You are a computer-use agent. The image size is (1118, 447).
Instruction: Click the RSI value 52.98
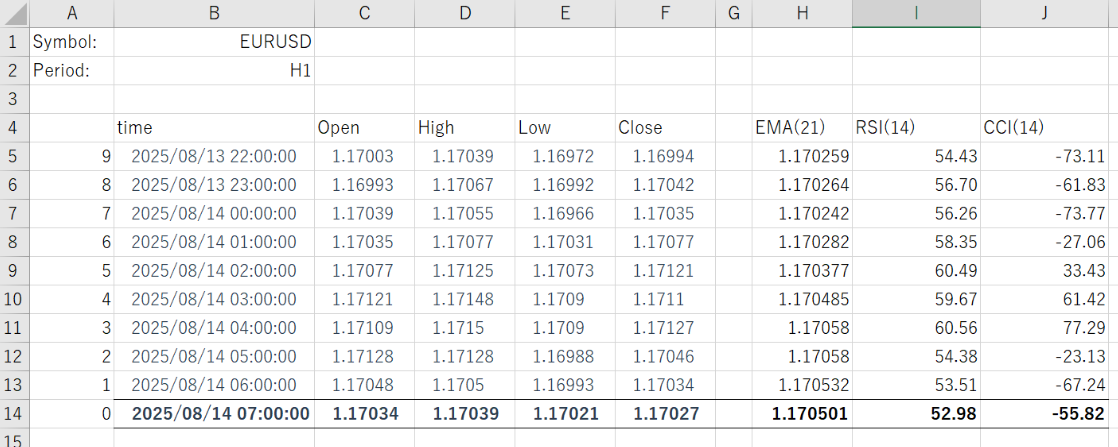tap(916, 413)
